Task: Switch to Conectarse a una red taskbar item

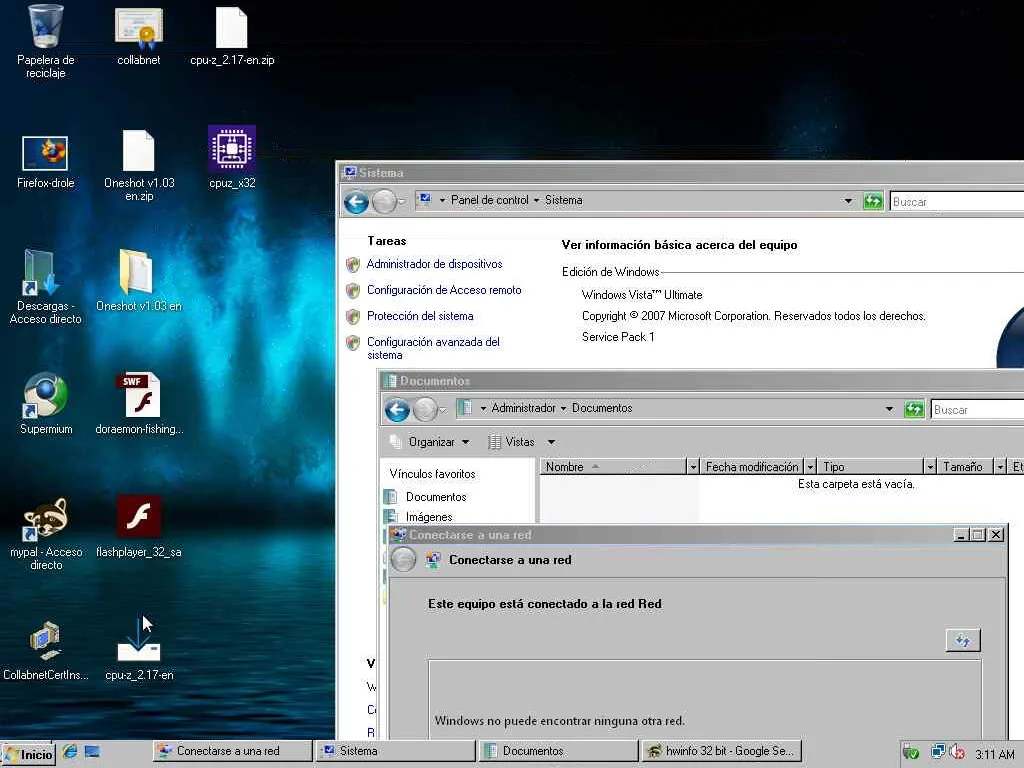Action: pyautogui.click(x=232, y=751)
